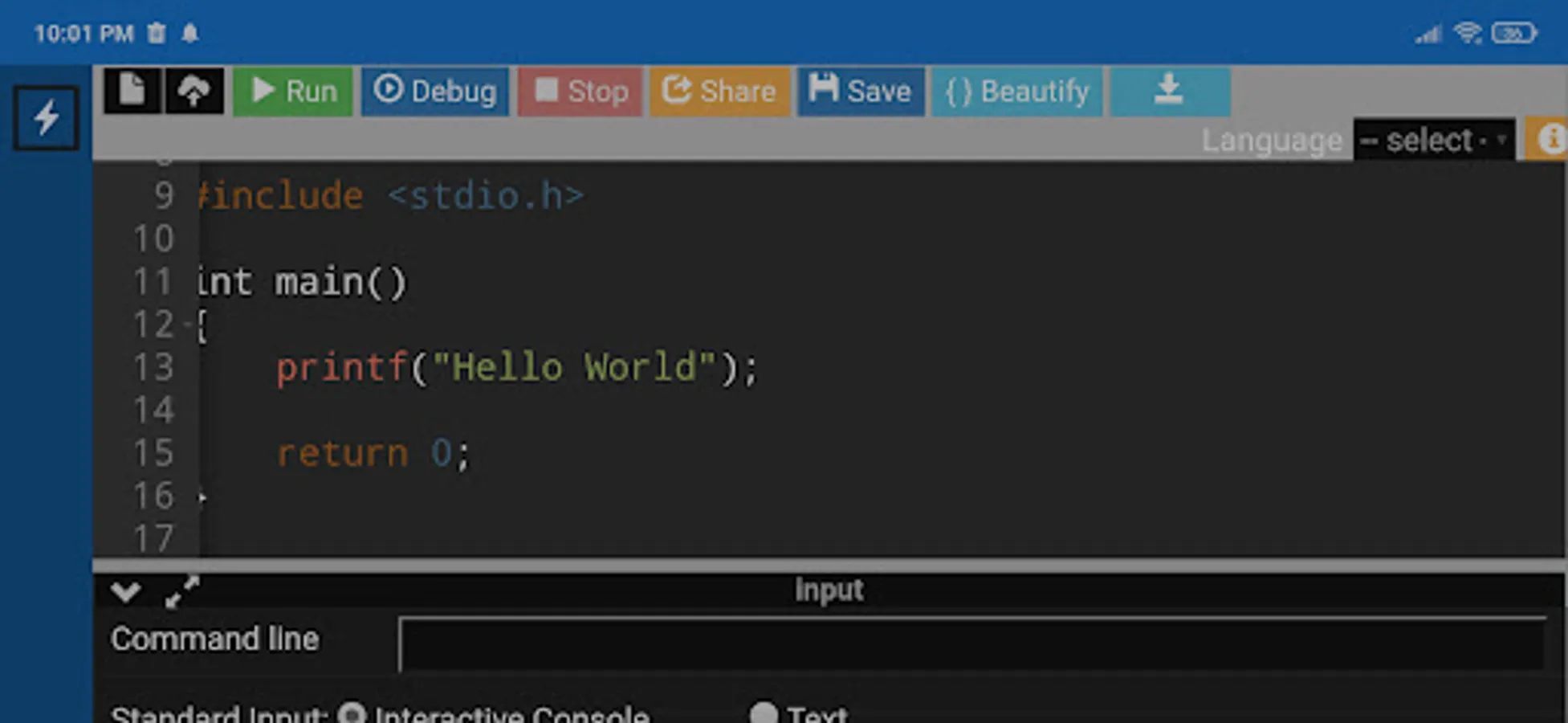This screenshot has width=1568, height=723.
Task: Beautify the source code
Action: [x=1017, y=91]
